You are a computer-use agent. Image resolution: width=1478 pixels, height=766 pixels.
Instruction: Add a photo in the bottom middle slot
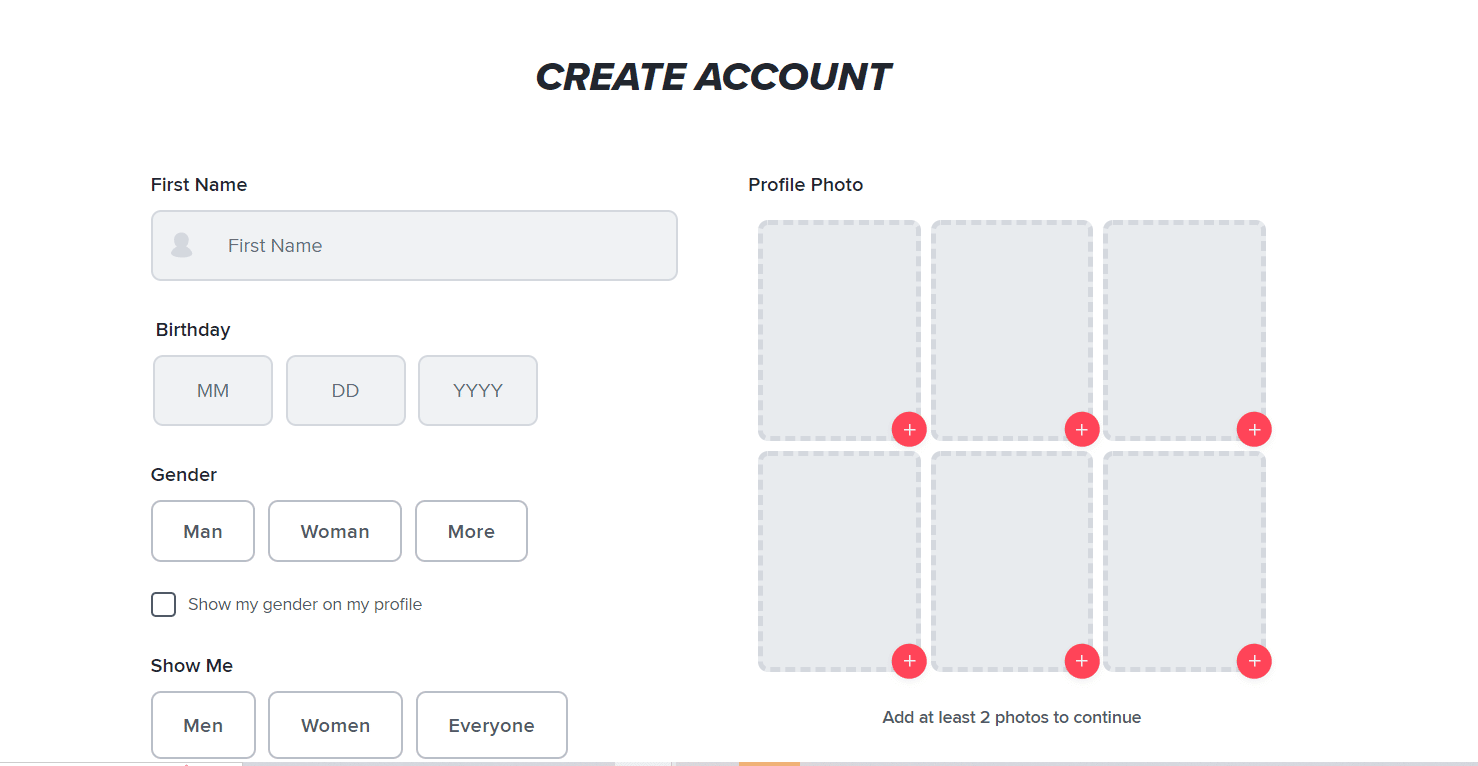1081,661
